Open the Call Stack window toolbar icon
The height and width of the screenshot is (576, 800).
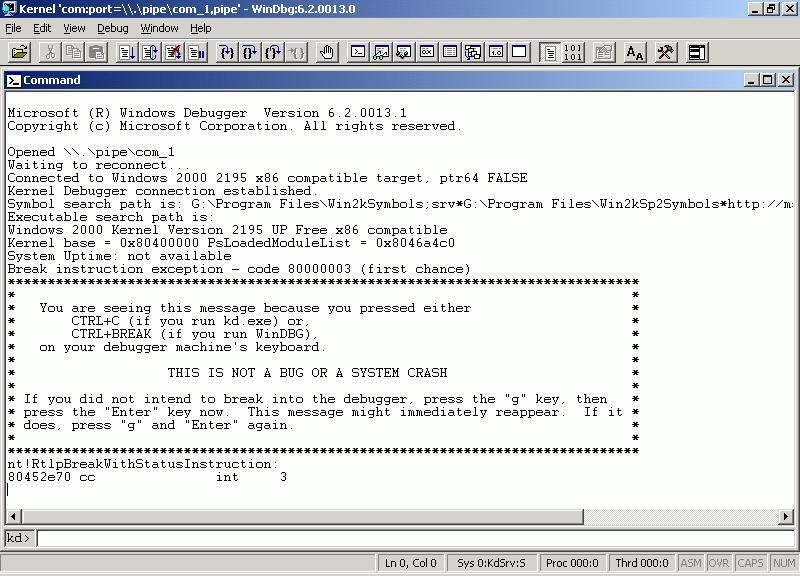pyautogui.click(x=472, y=52)
